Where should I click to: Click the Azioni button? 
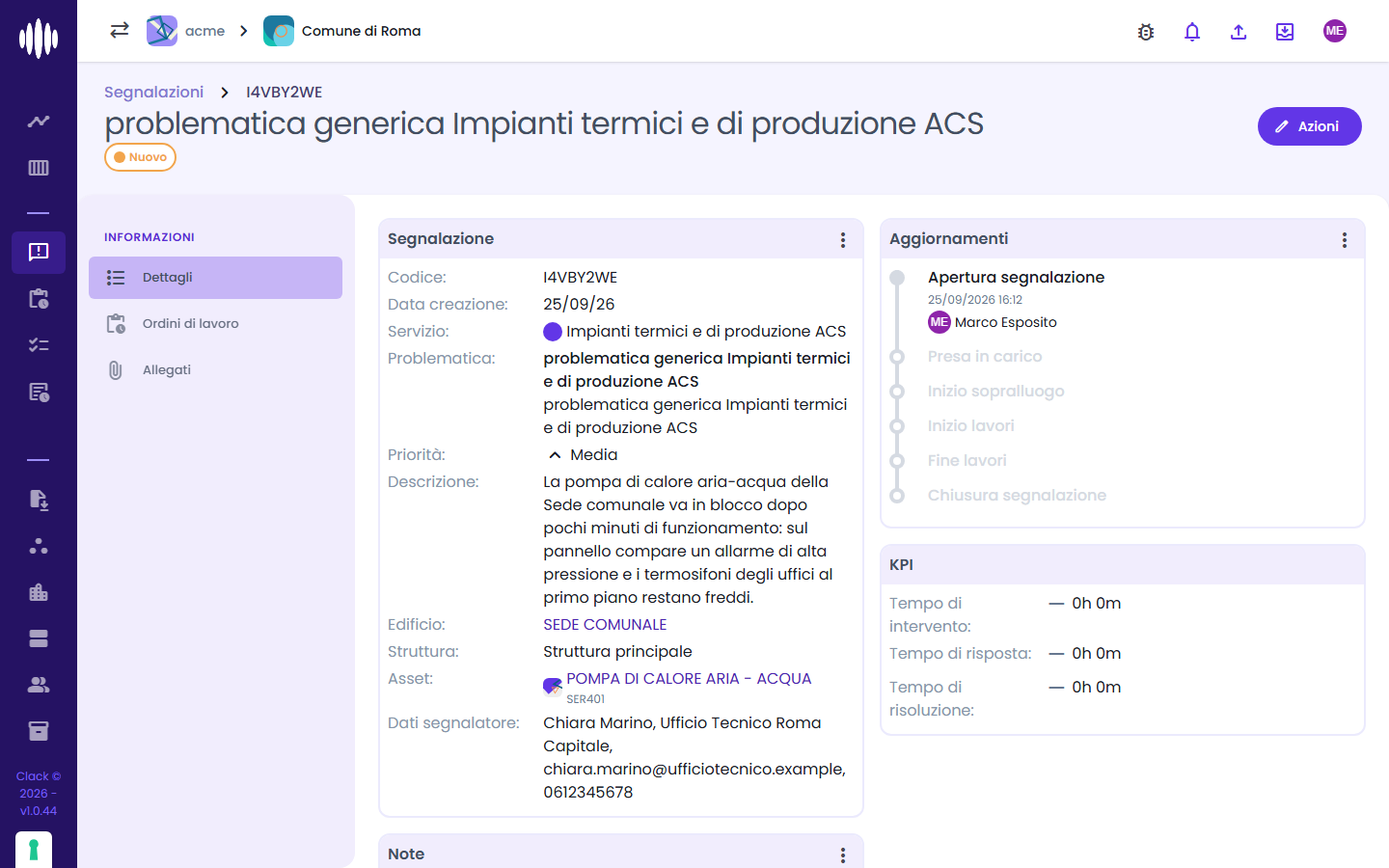point(1310,126)
